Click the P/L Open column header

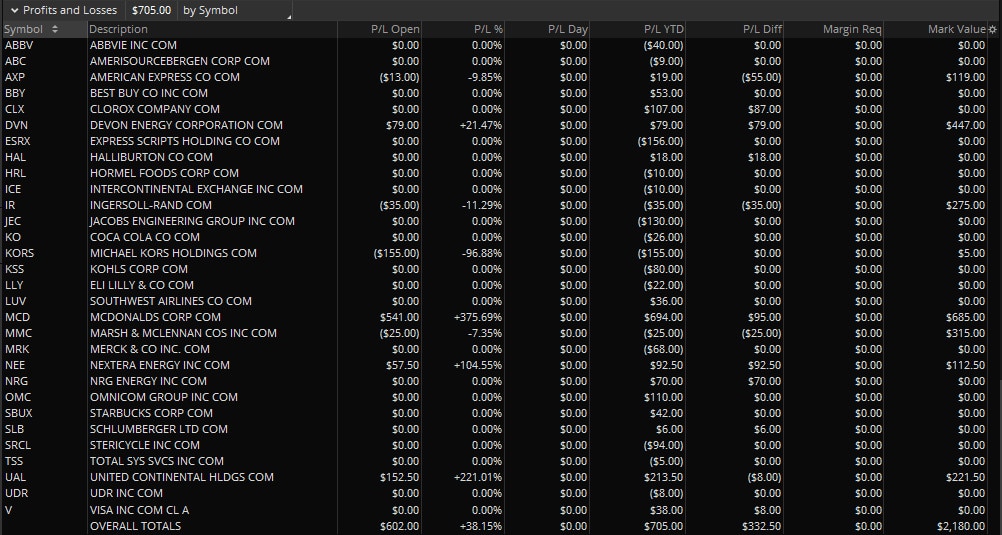coord(396,29)
